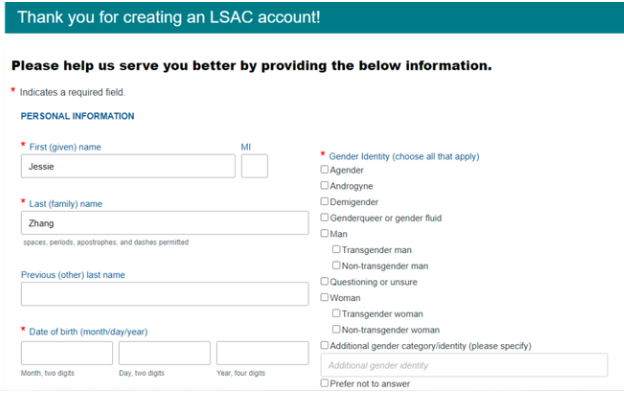
Task: Tick the Androgyne option
Action: point(325,185)
